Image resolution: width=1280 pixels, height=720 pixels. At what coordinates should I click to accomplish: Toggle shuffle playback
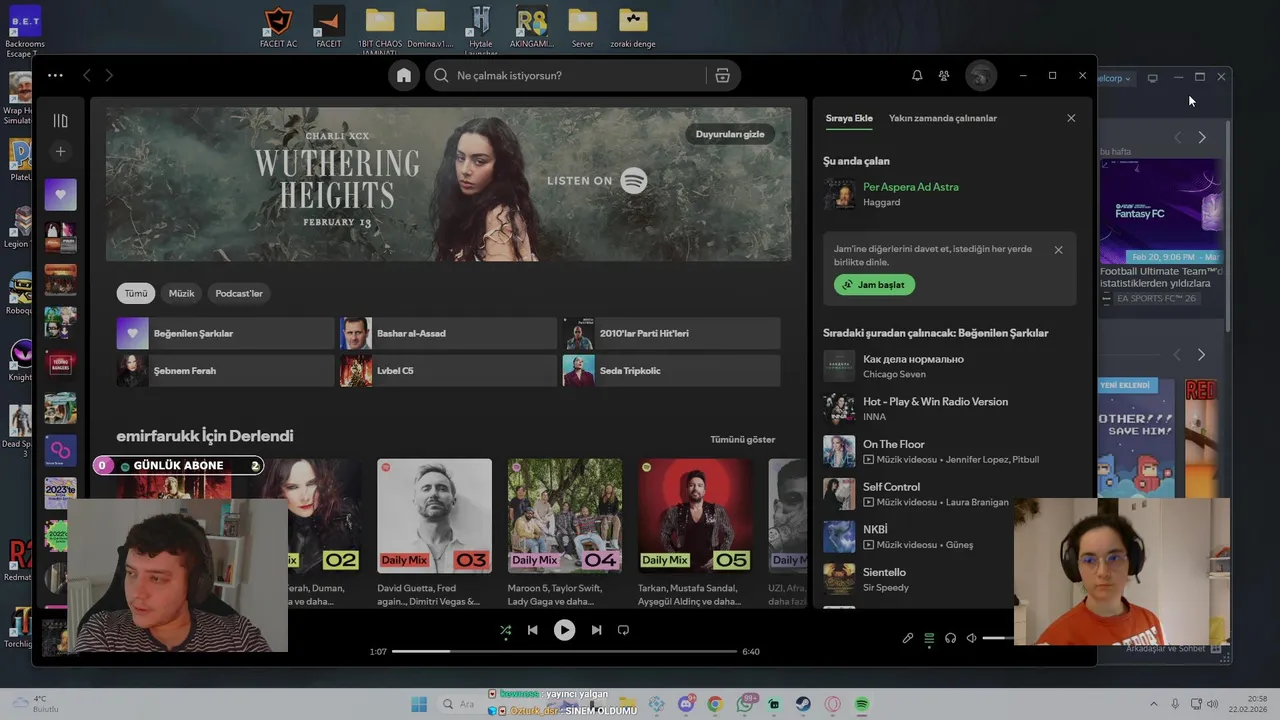click(x=505, y=630)
